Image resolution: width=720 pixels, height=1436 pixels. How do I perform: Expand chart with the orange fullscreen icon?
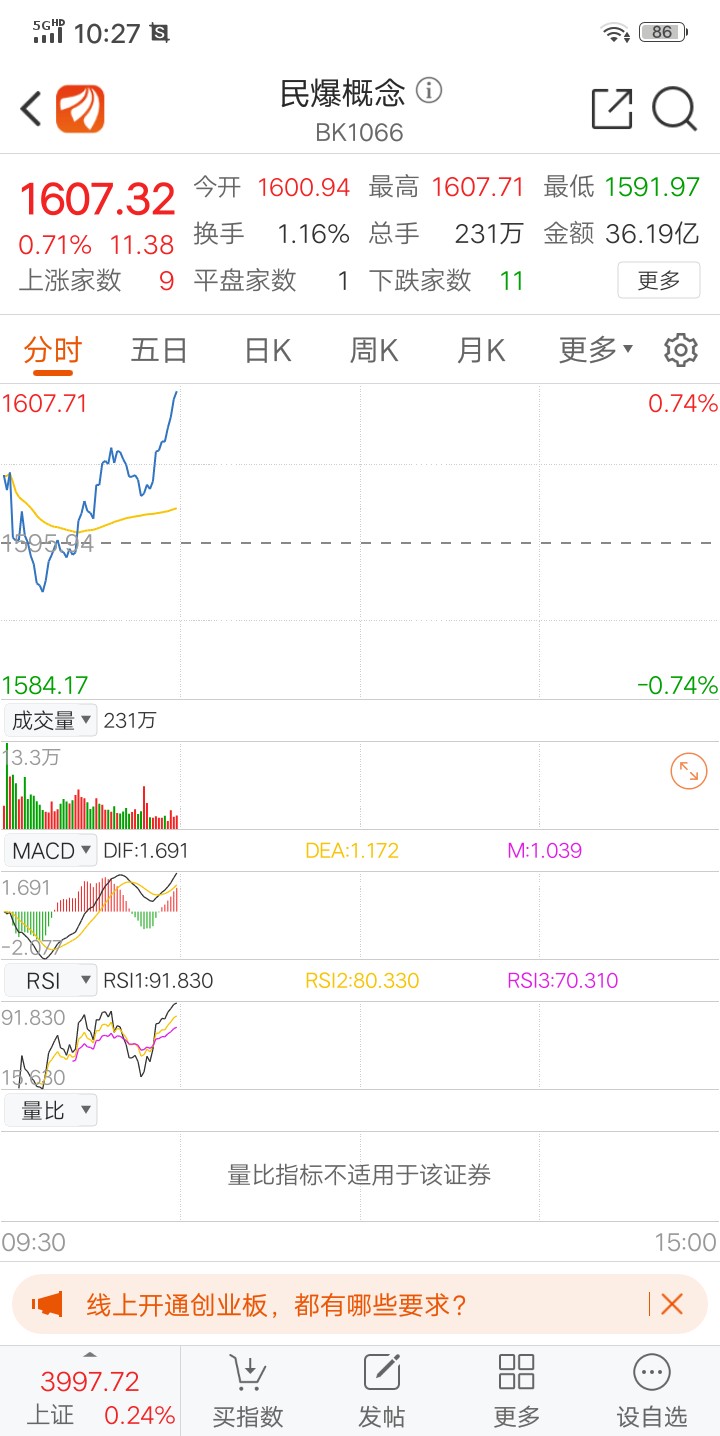(689, 771)
